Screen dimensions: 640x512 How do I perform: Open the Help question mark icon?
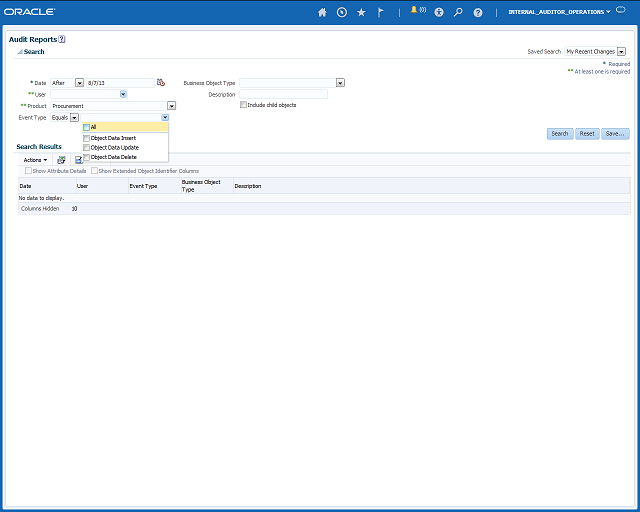(478, 13)
